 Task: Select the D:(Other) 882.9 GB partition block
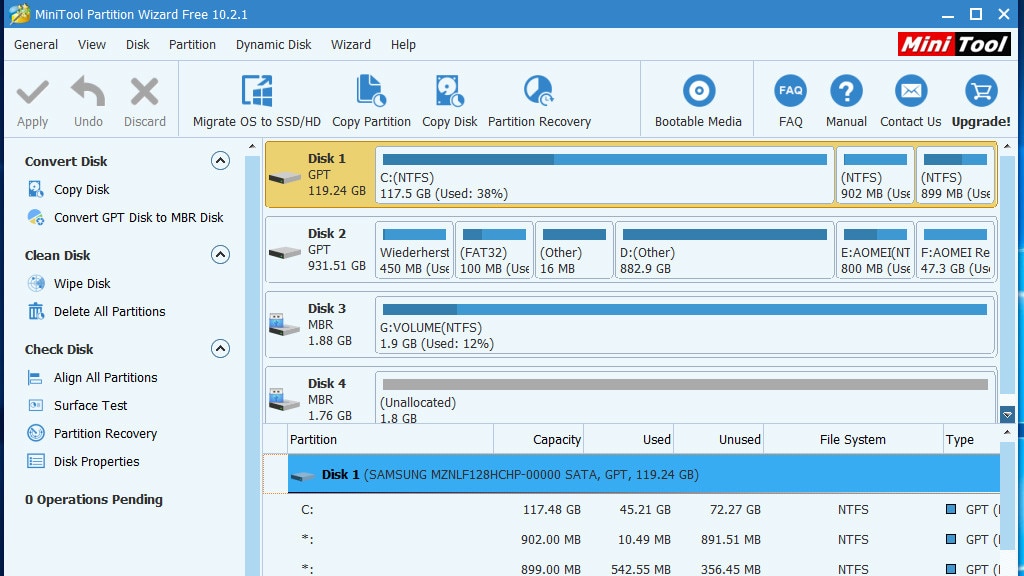point(725,250)
